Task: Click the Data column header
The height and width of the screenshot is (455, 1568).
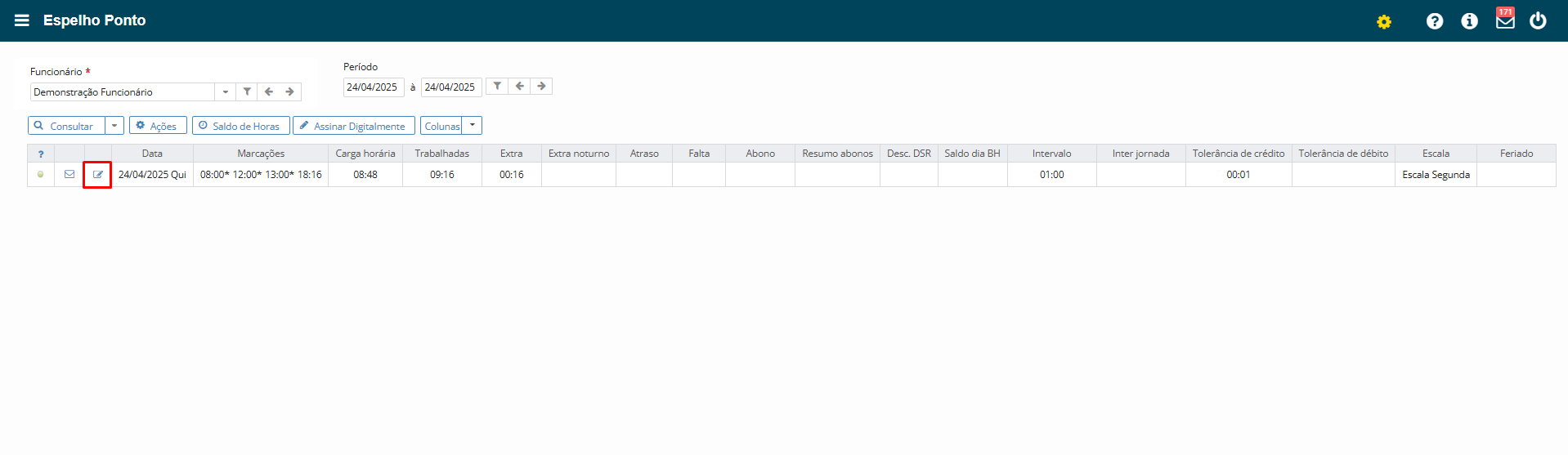Action: 152,154
